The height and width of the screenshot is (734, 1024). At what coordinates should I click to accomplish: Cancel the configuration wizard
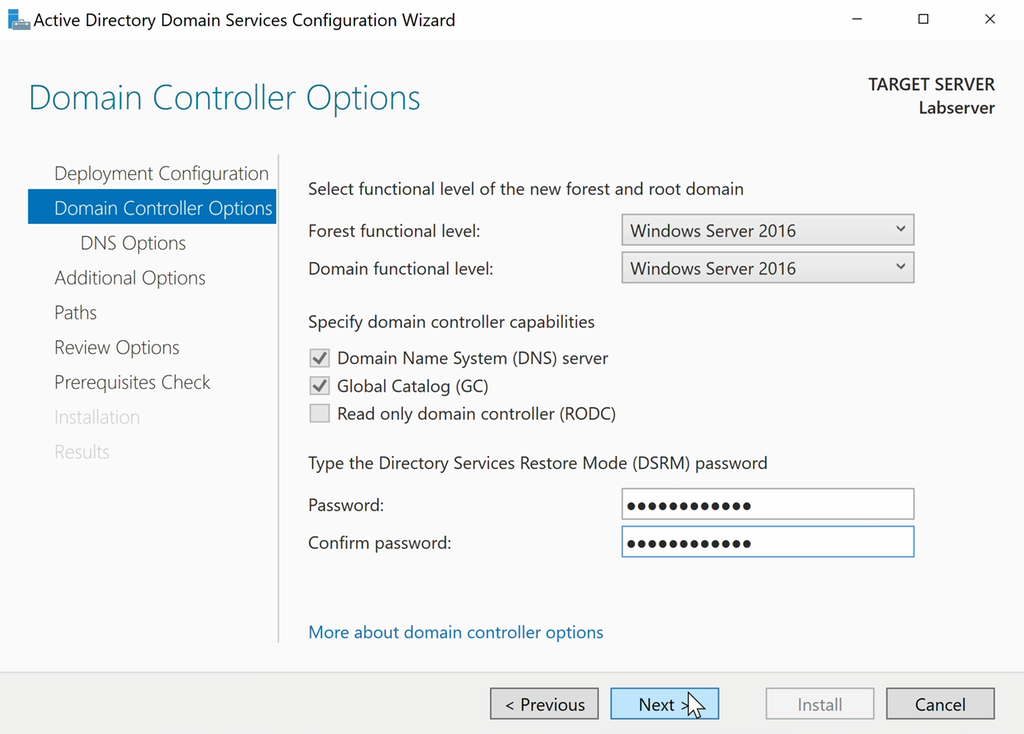940,704
